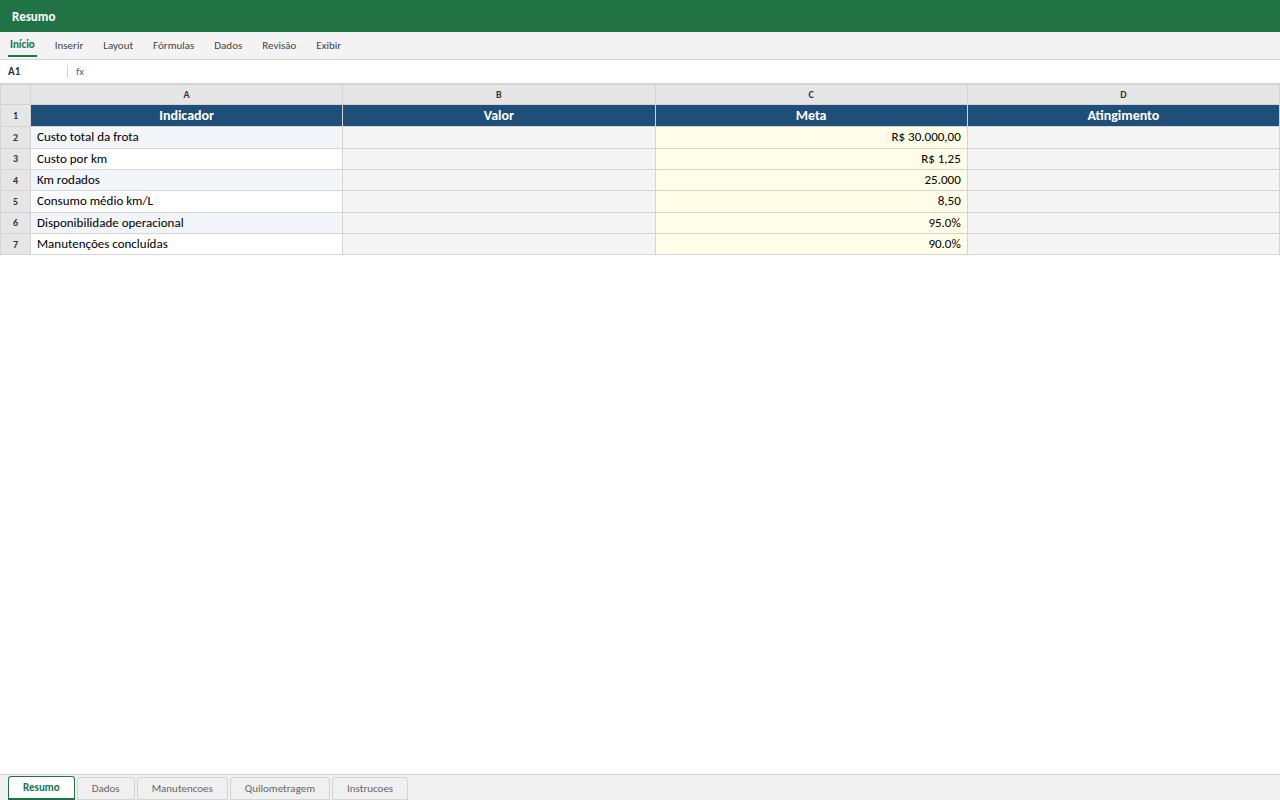The width and height of the screenshot is (1280, 800).
Task: Select cell 'Disponibilidade operacional'
Action: pos(186,223)
